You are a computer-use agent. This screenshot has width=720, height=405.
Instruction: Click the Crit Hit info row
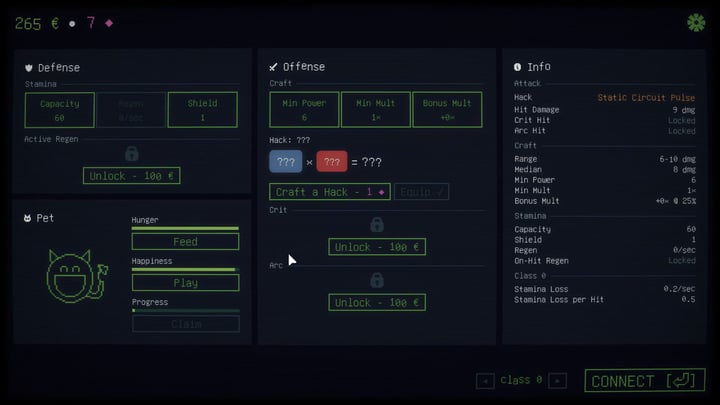point(604,120)
